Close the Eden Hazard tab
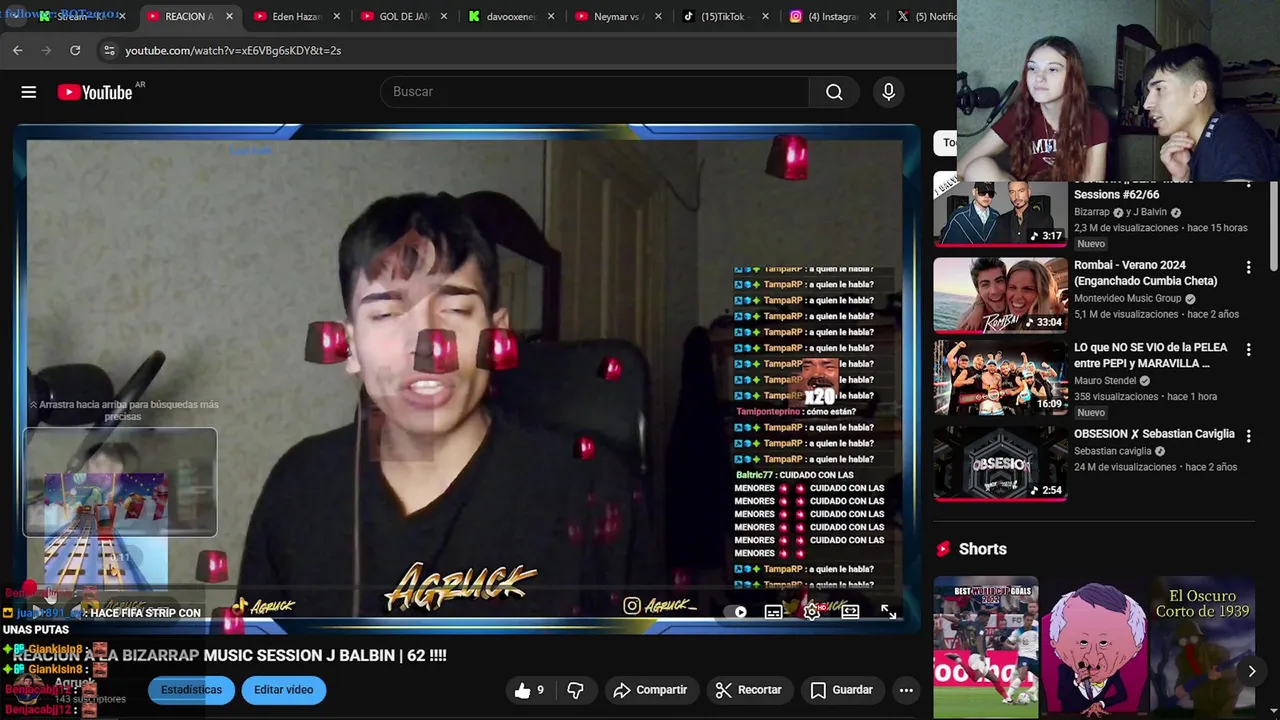Screen dimensions: 1280x720 (x=336, y=16)
